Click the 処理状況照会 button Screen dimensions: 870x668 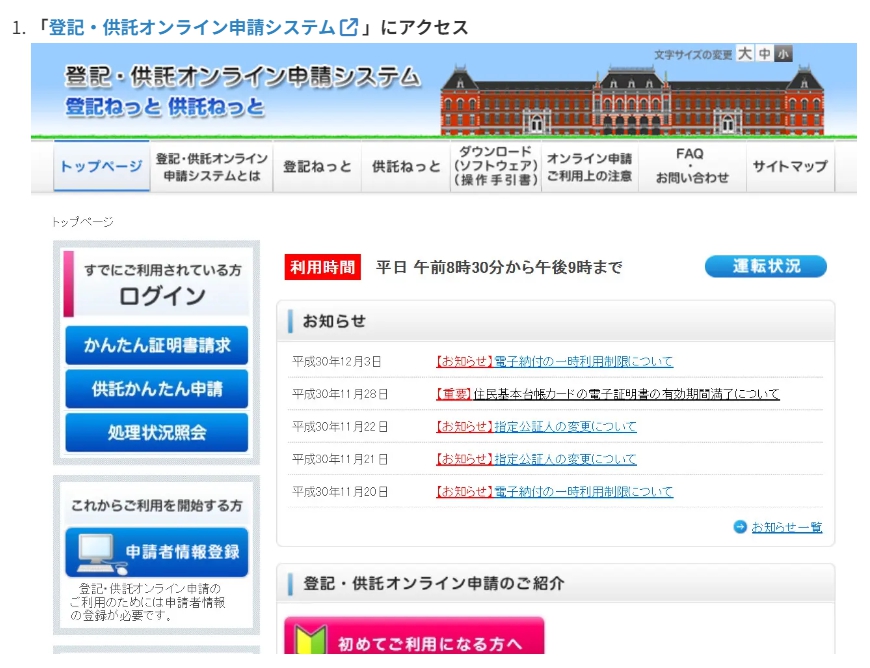tap(156, 433)
